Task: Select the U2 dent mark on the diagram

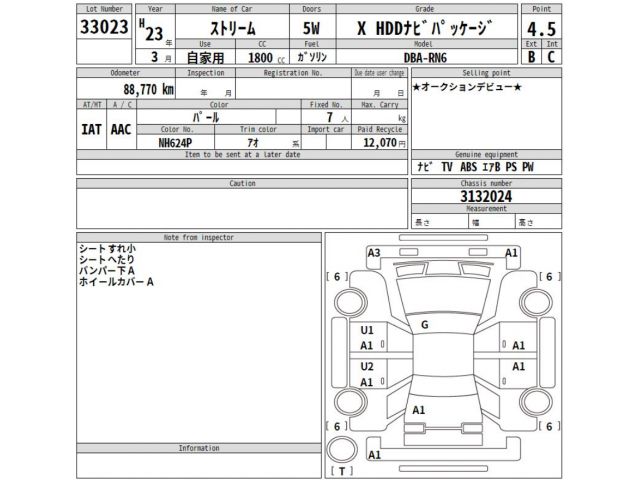Action: 367,367
